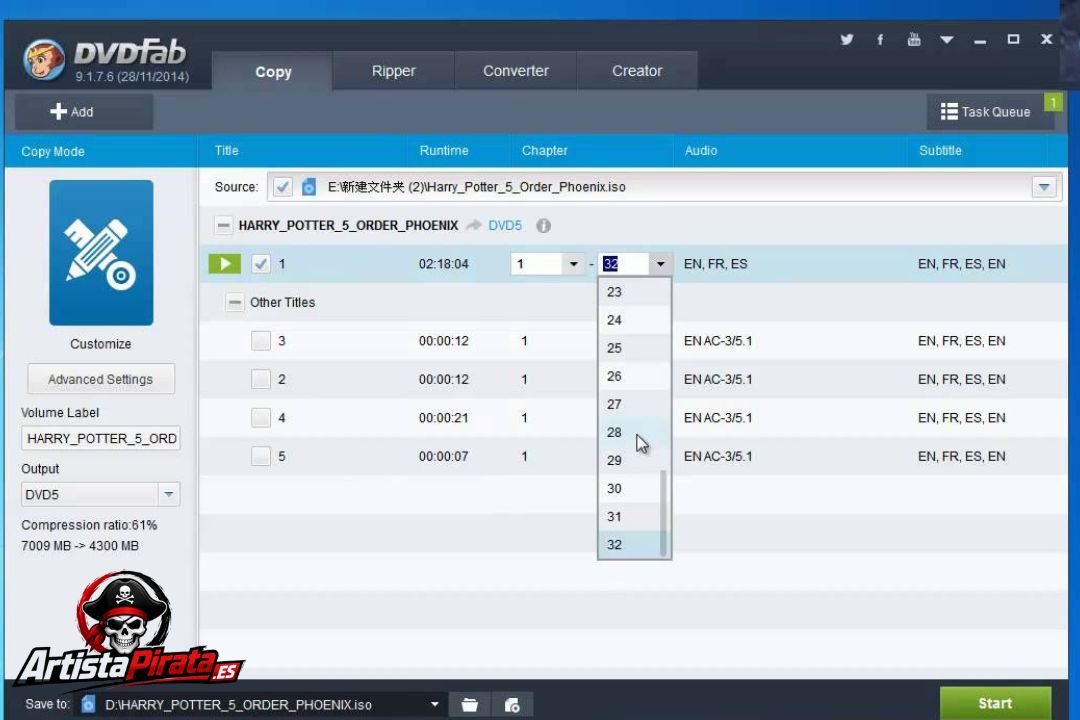Switch to the Ripper tab
The height and width of the screenshot is (720, 1080).
[393, 71]
